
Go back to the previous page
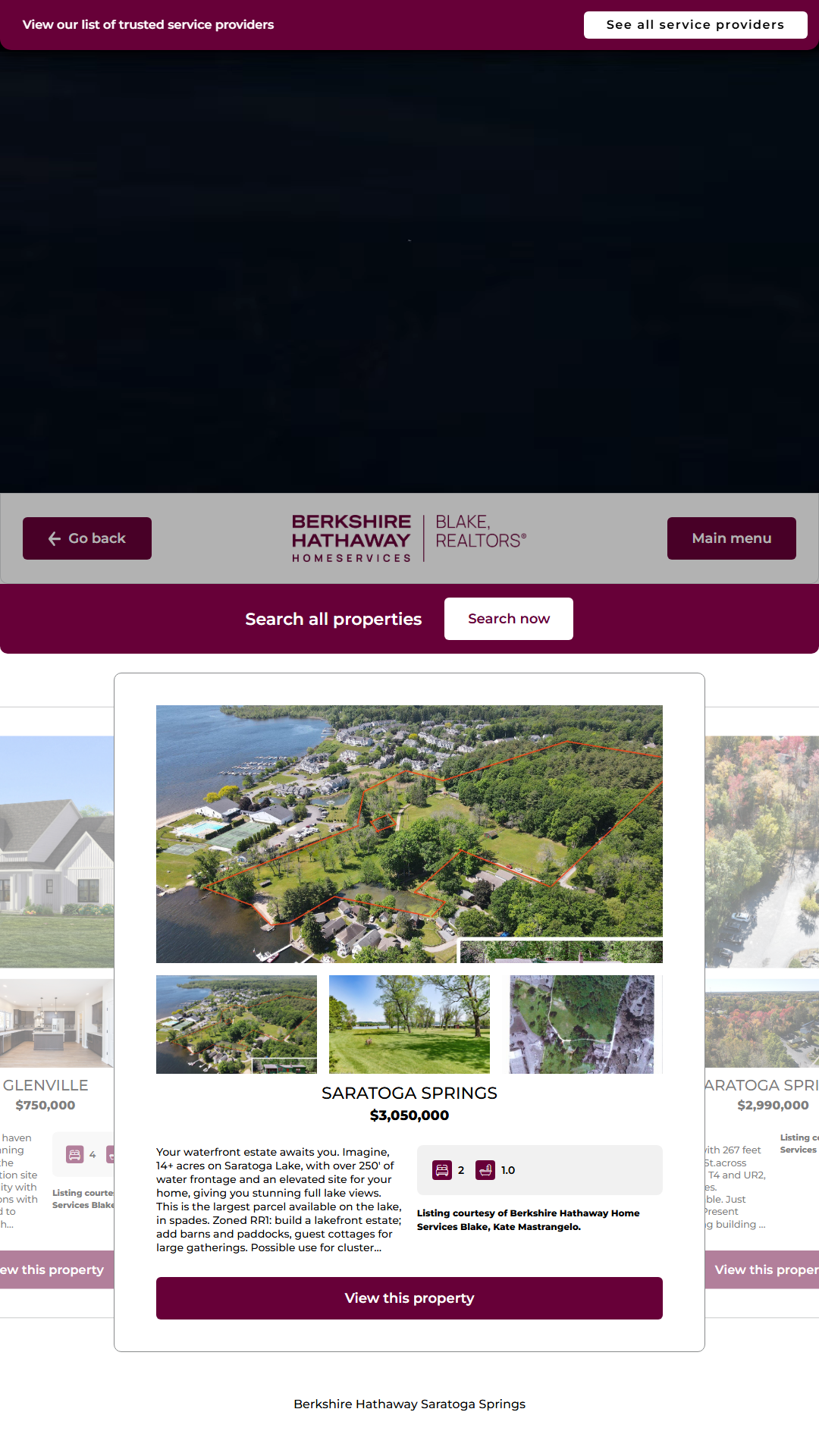[87, 538]
